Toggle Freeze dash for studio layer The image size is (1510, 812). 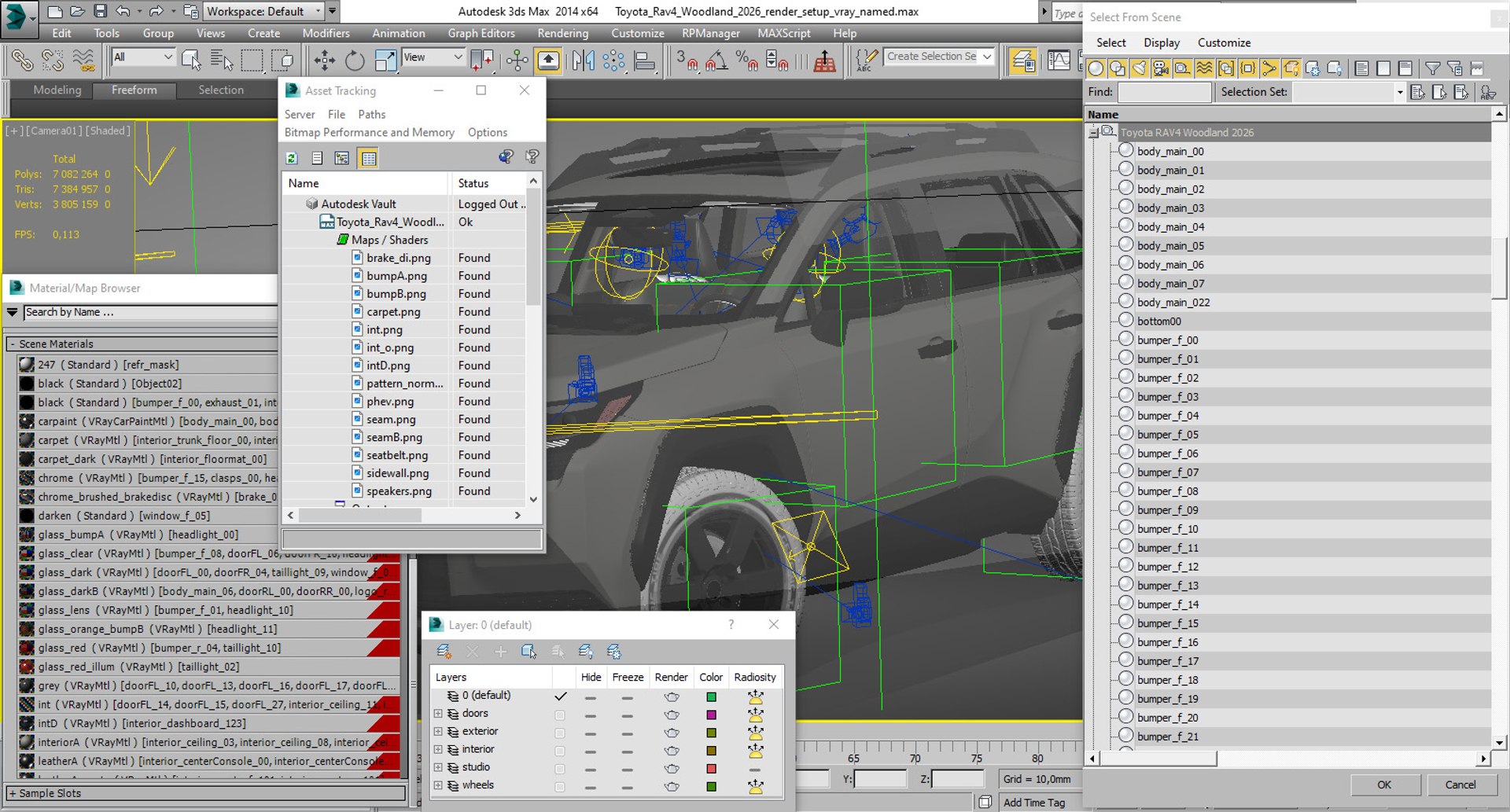[x=627, y=769]
